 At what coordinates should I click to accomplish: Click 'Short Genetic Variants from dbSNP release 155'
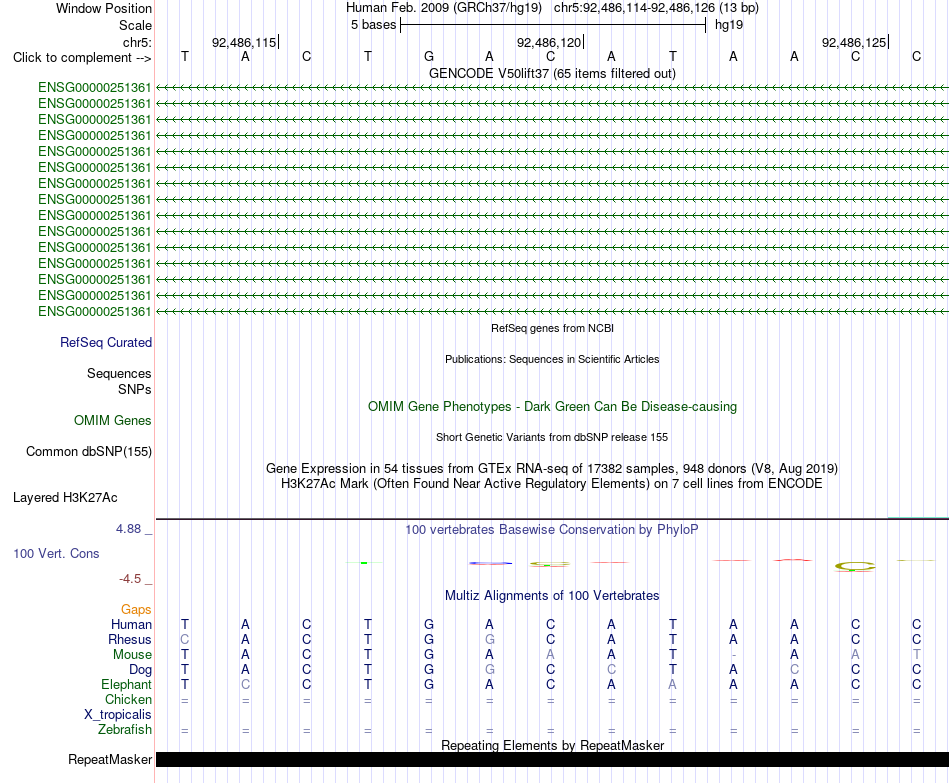(x=552, y=437)
